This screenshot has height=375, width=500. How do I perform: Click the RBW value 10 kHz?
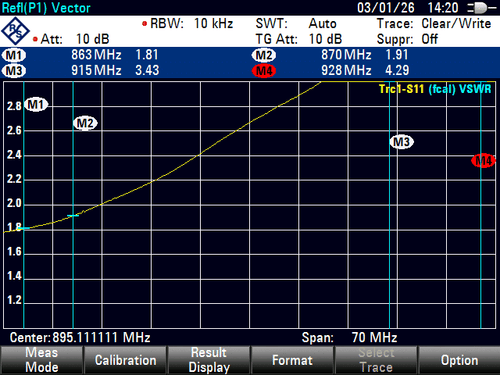tap(213, 24)
